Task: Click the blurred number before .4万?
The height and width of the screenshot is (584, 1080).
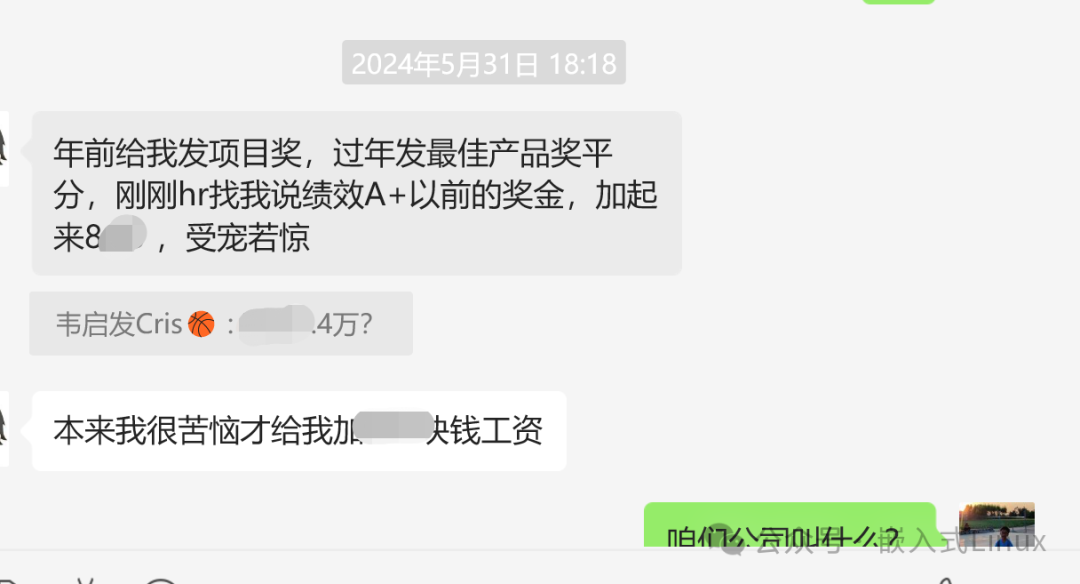Action: [277, 324]
